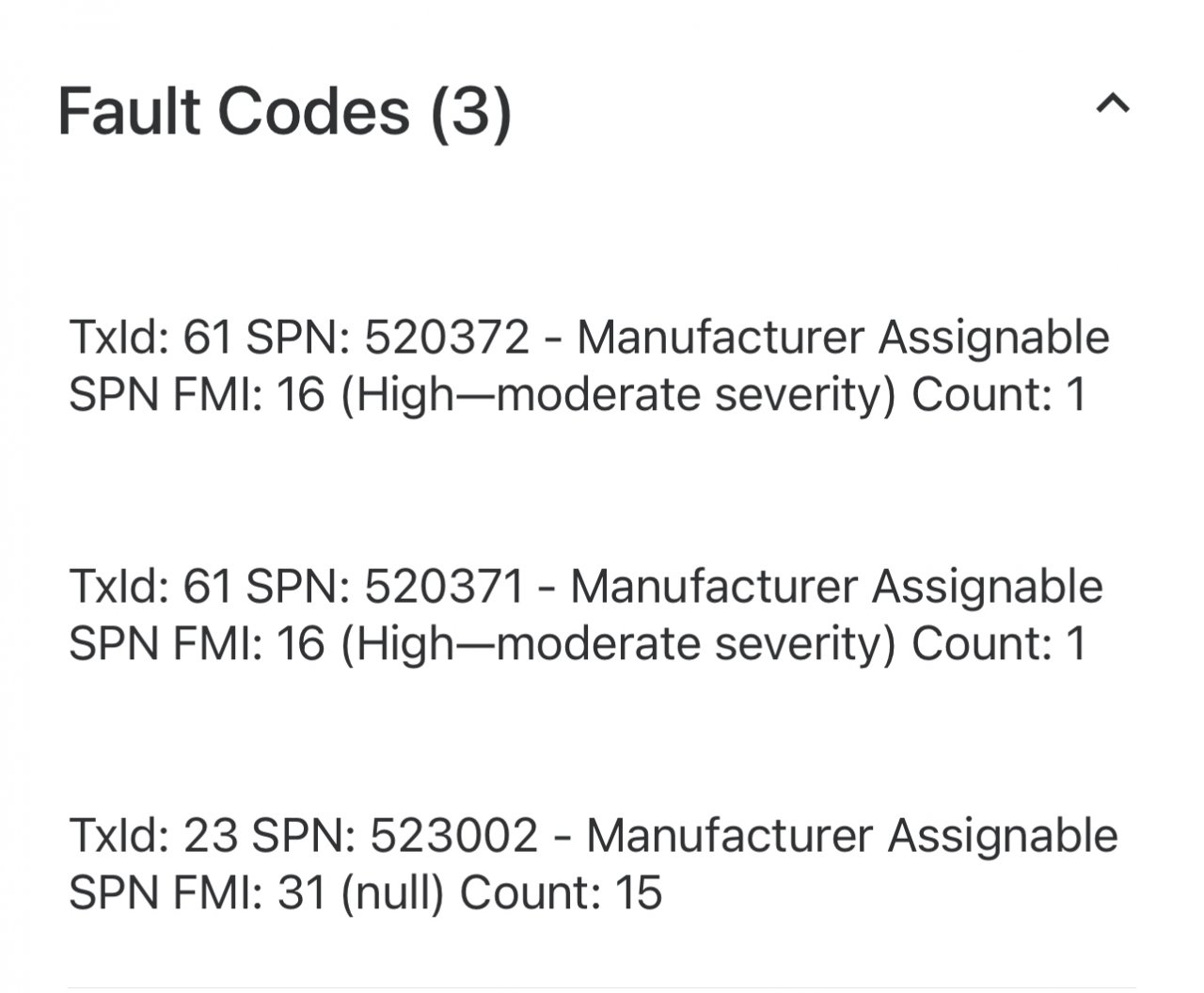The width and height of the screenshot is (1204, 993).
Task: Click TxId: 61 on the 520372 fault
Action: tap(150, 338)
